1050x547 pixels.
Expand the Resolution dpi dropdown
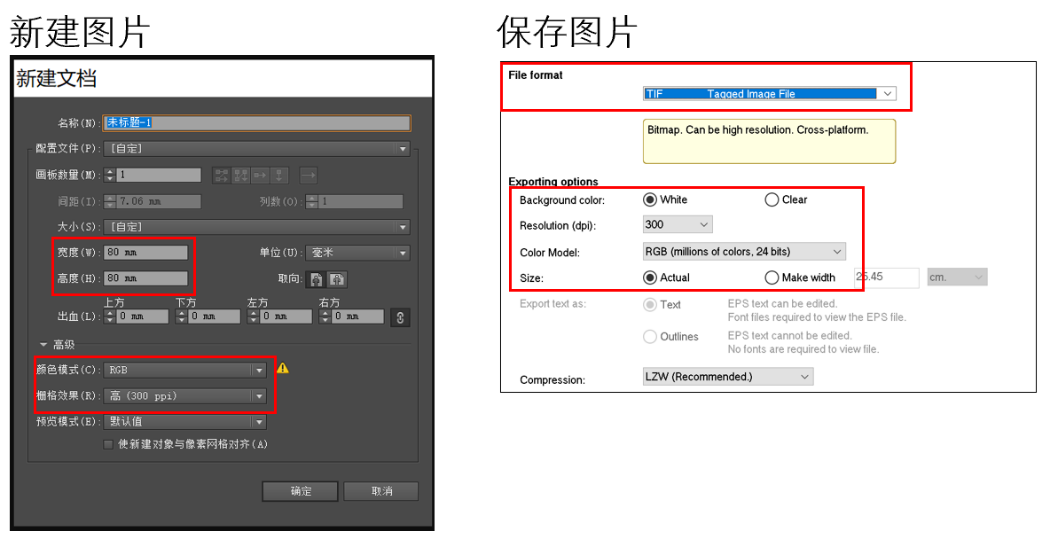click(704, 225)
